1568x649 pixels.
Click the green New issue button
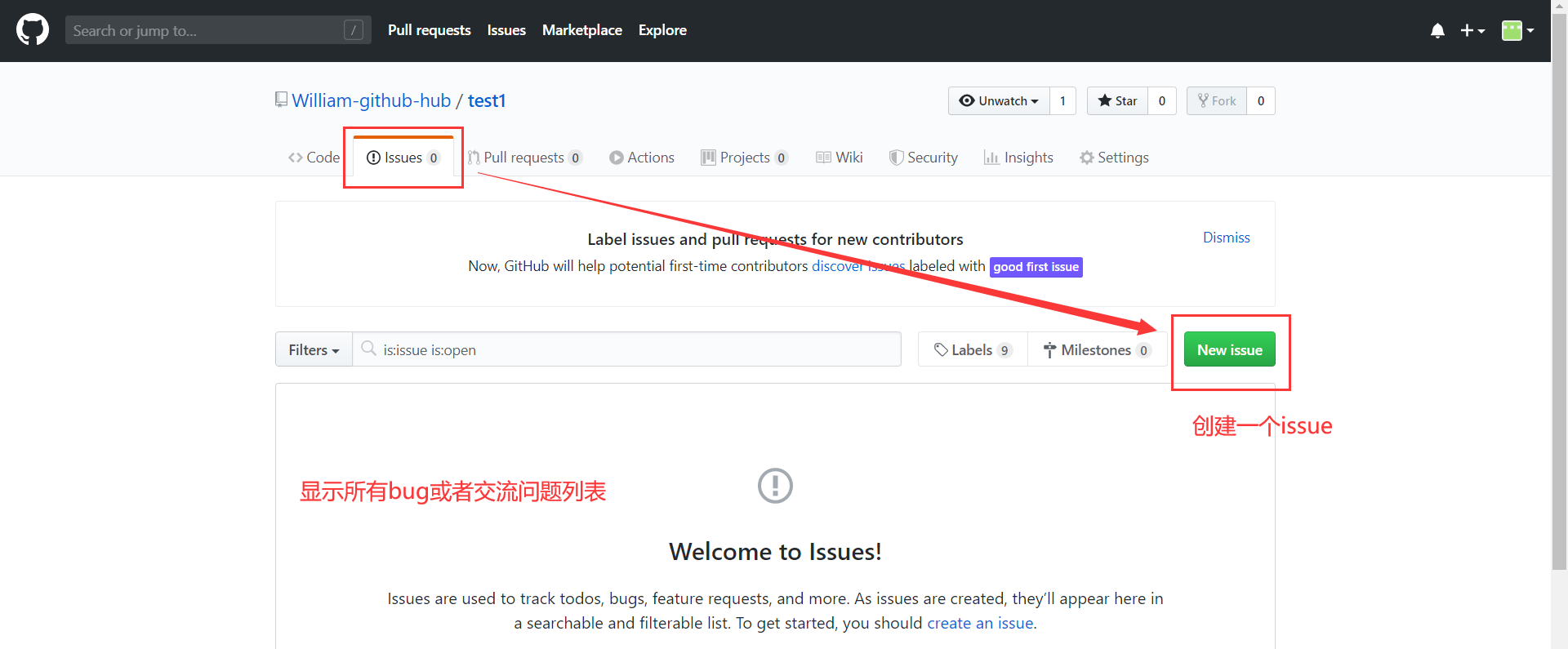pyautogui.click(x=1230, y=349)
